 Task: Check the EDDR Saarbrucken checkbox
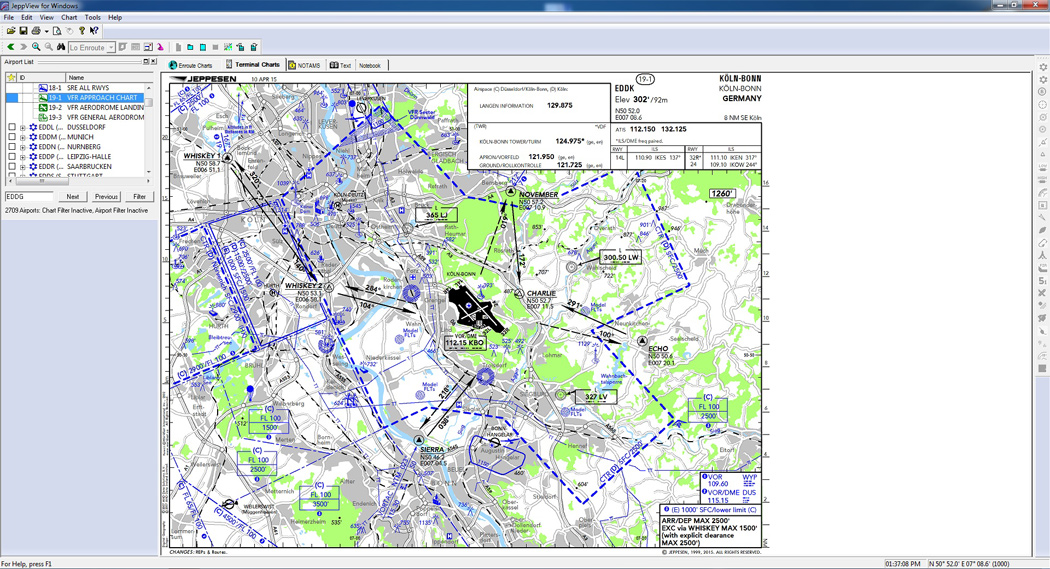(12, 166)
